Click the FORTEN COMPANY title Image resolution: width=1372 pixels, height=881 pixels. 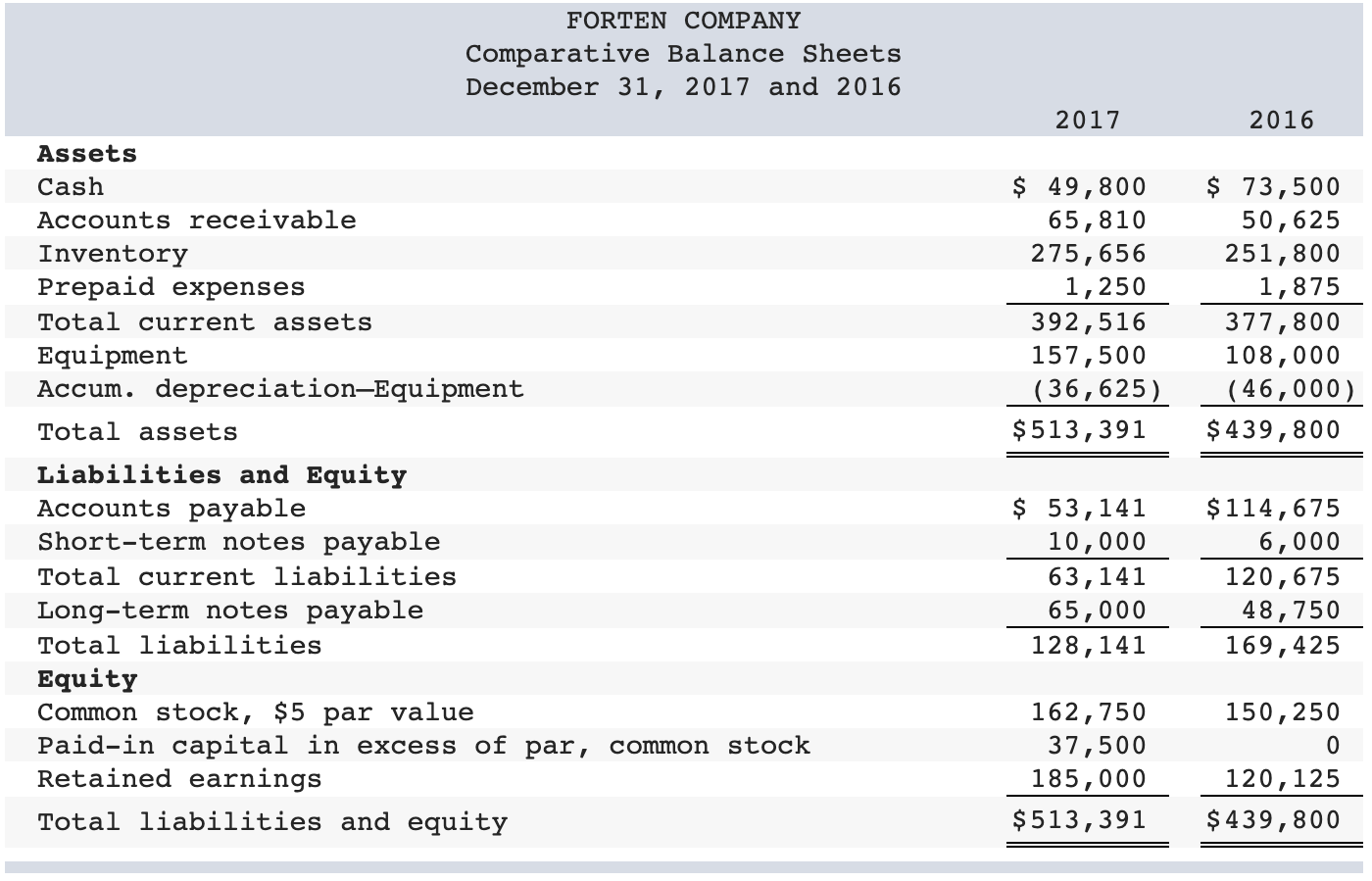[683, 21]
